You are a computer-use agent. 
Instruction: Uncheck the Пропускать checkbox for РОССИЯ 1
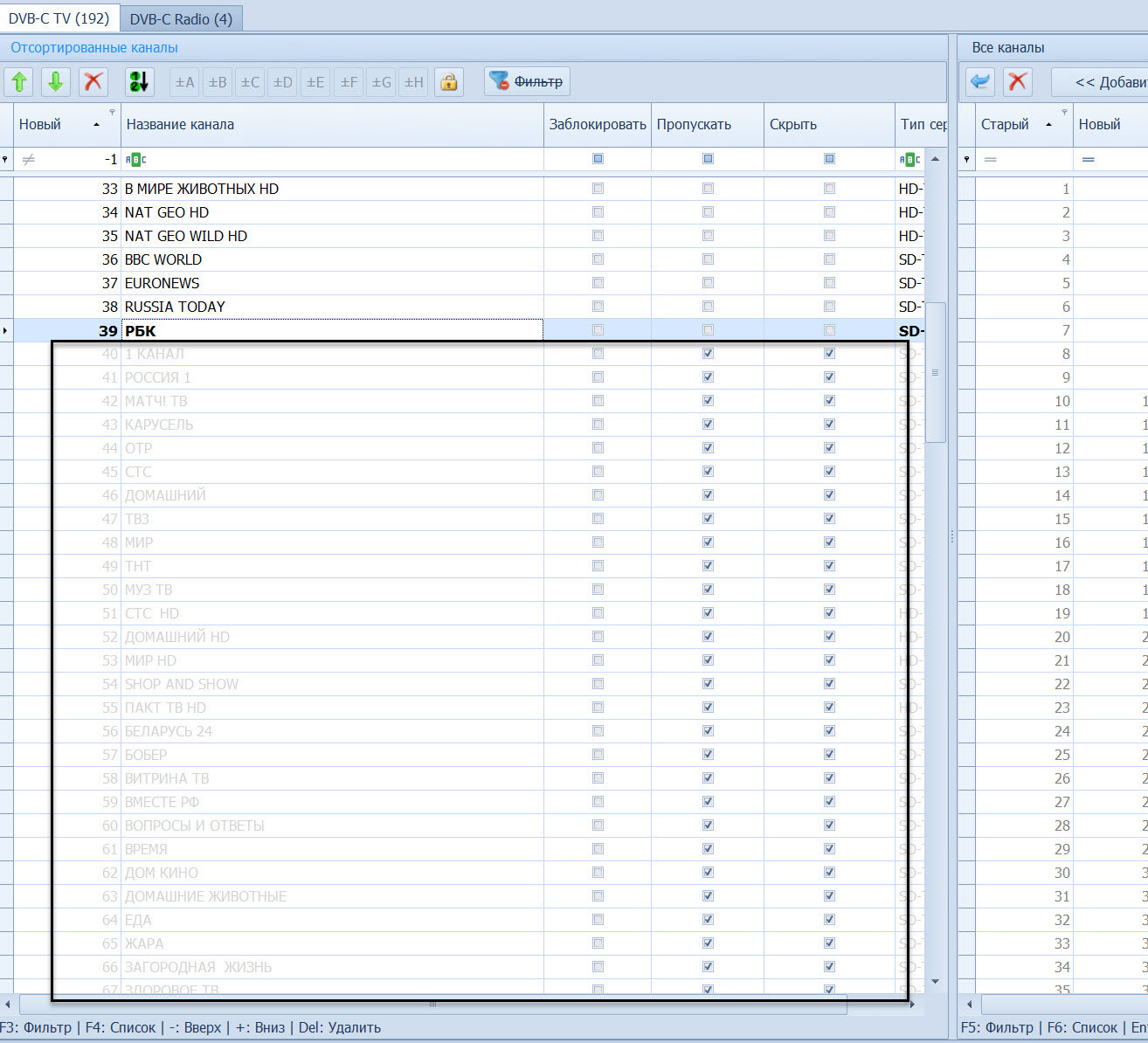[x=708, y=377]
